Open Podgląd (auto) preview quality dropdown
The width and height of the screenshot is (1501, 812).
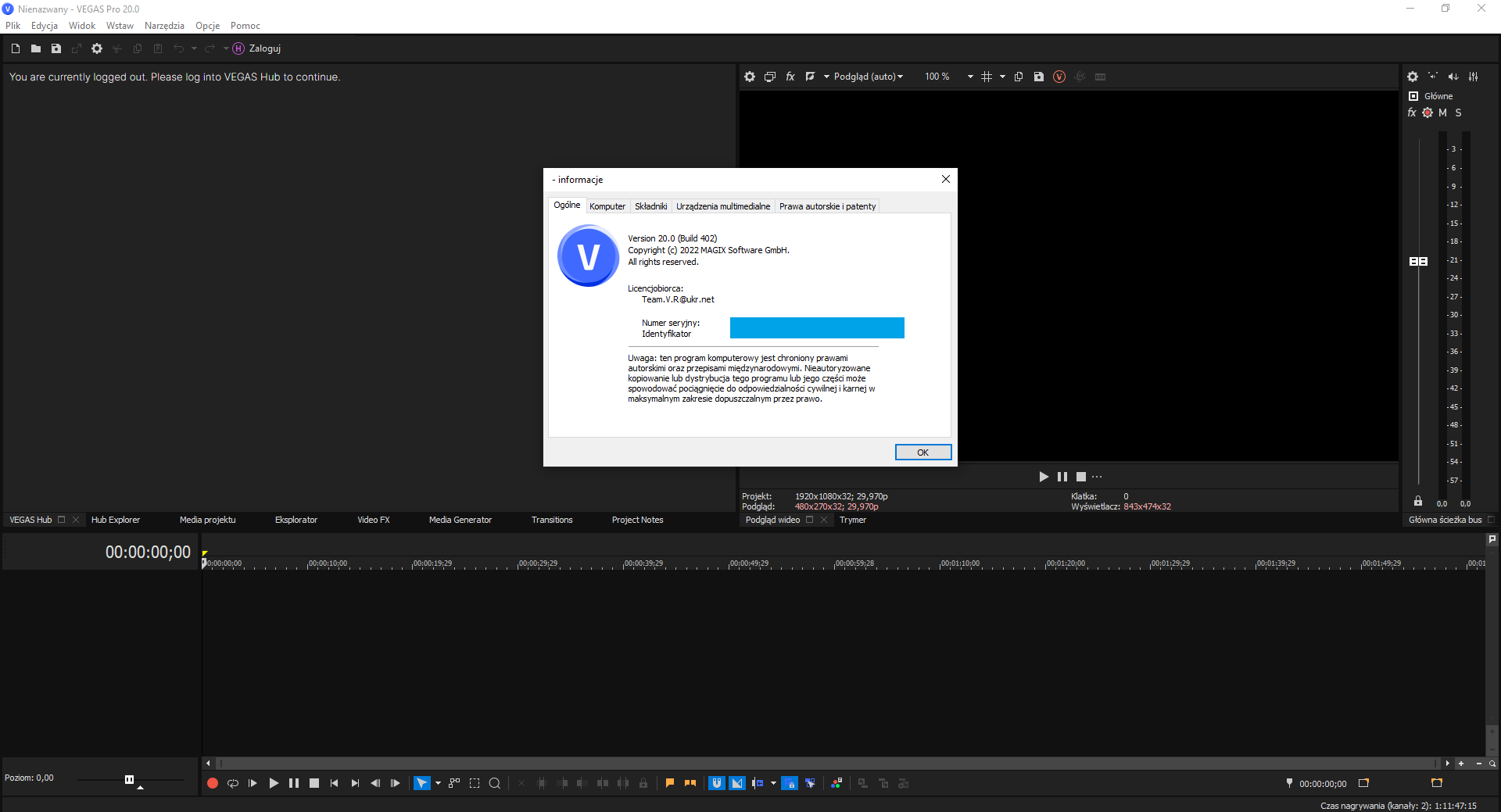[869, 77]
